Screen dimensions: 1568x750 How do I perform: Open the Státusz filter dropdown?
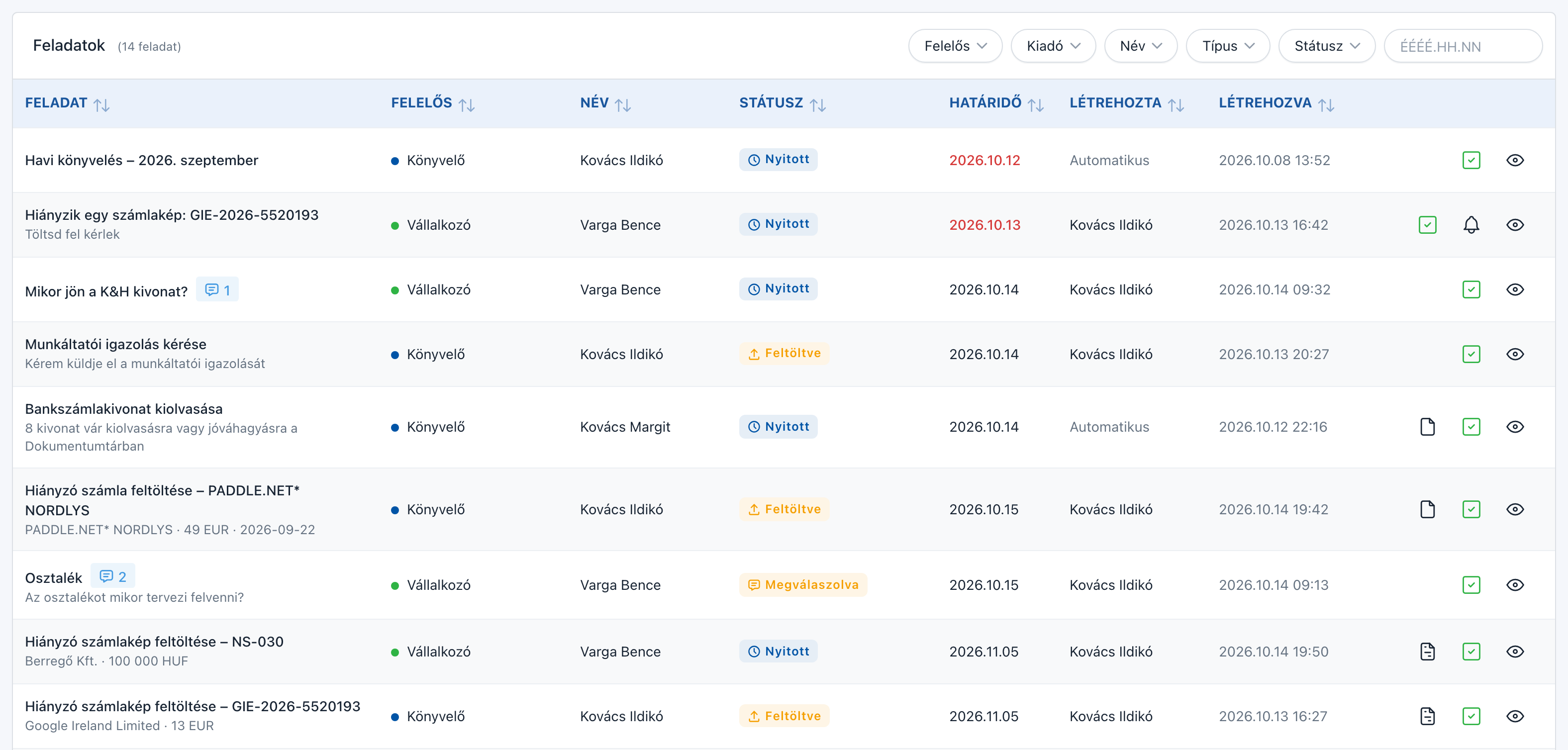(x=1327, y=46)
